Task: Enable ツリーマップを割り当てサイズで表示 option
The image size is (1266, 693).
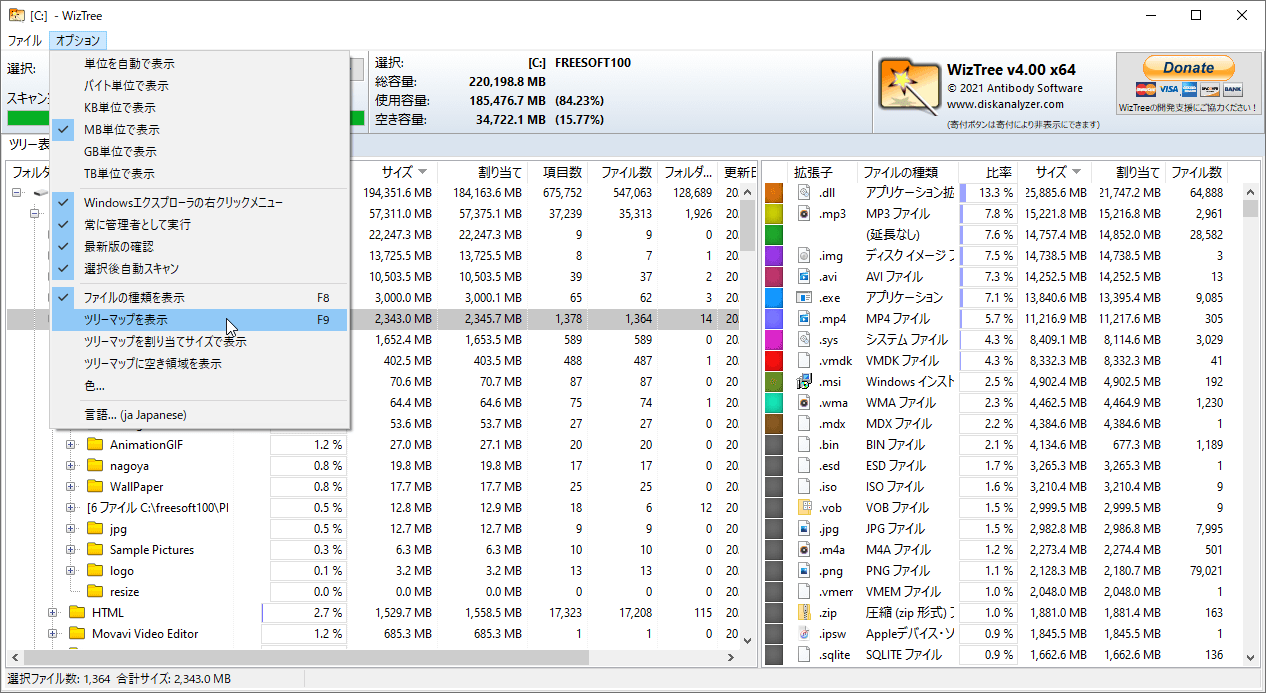Action: (x=200, y=341)
